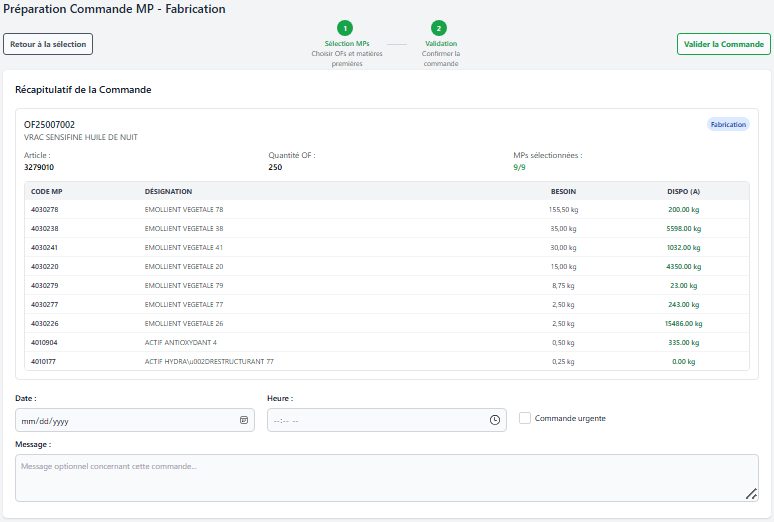The width and height of the screenshot is (774, 522).
Task: Click VRAC SENSIFINE HUILE DE NUIT text
Action: [81, 137]
